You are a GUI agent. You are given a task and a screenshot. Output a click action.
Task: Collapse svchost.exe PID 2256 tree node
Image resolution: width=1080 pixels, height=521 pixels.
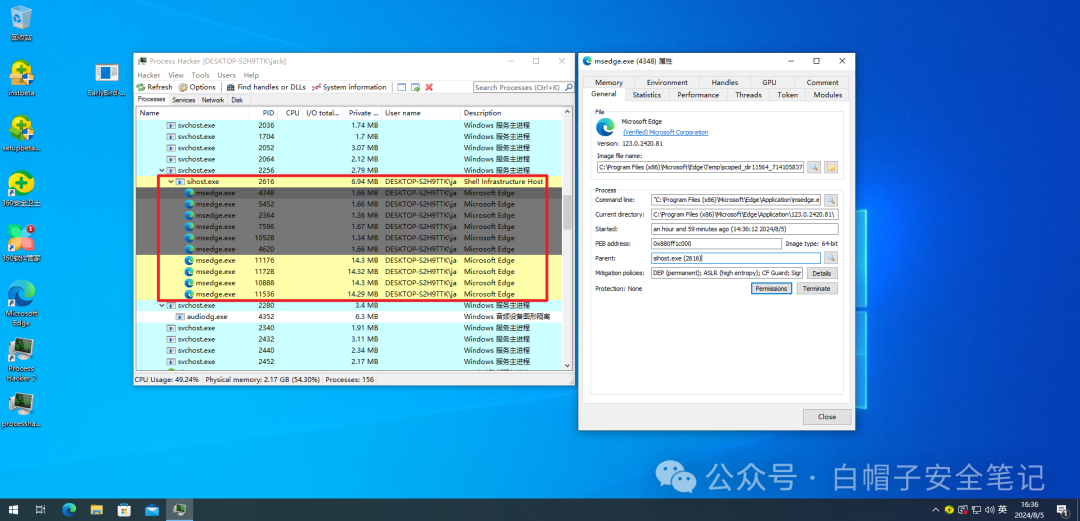coord(162,170)
